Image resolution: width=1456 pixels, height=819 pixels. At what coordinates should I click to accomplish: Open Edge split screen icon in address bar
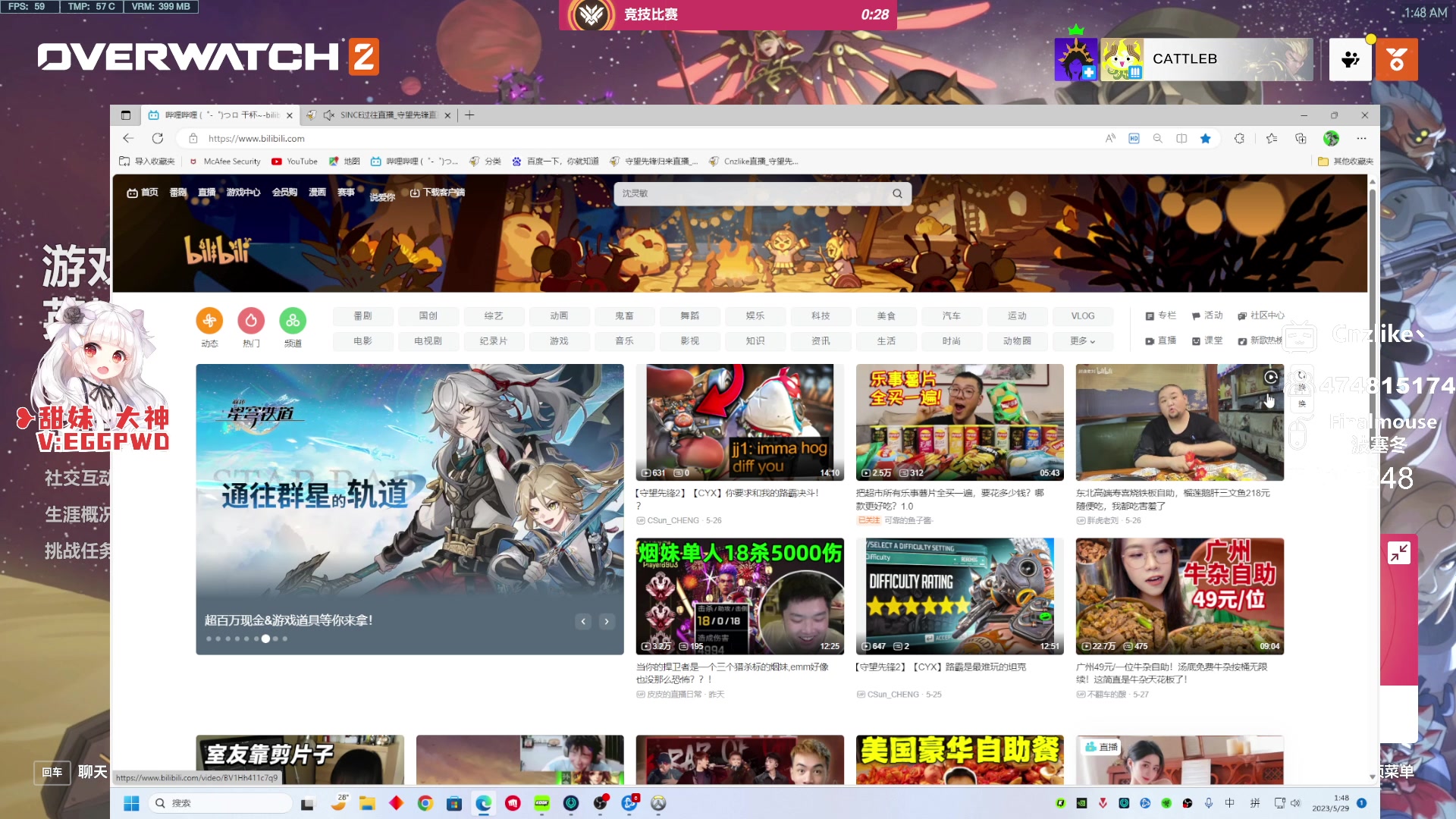1181,138
